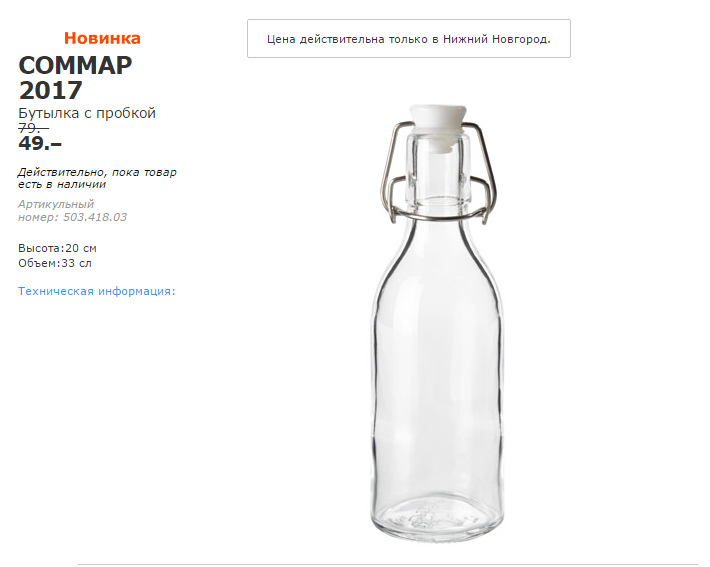This screenshot has height=567, width=710.
Task: Click the 2017 year in title
Action: point(51,91)
